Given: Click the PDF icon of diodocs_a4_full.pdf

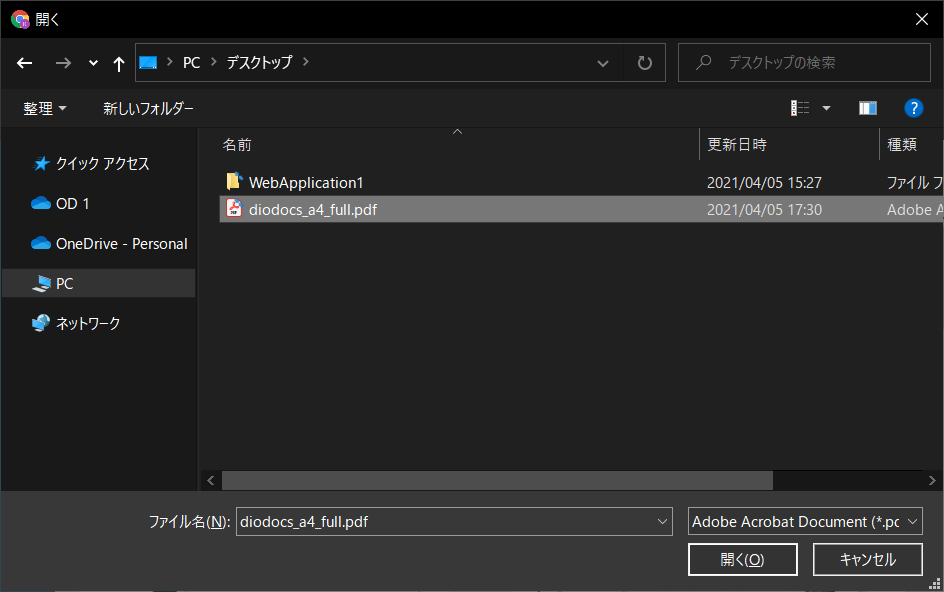Looking at the screenshot, I should tap(234, 208).
